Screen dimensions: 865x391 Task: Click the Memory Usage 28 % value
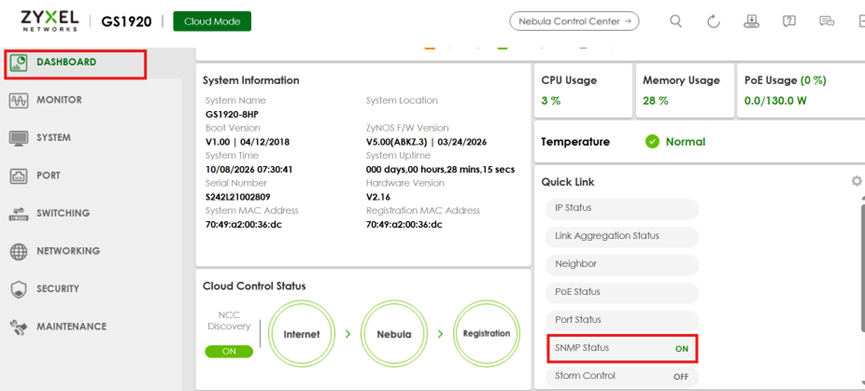click(655, 101)
